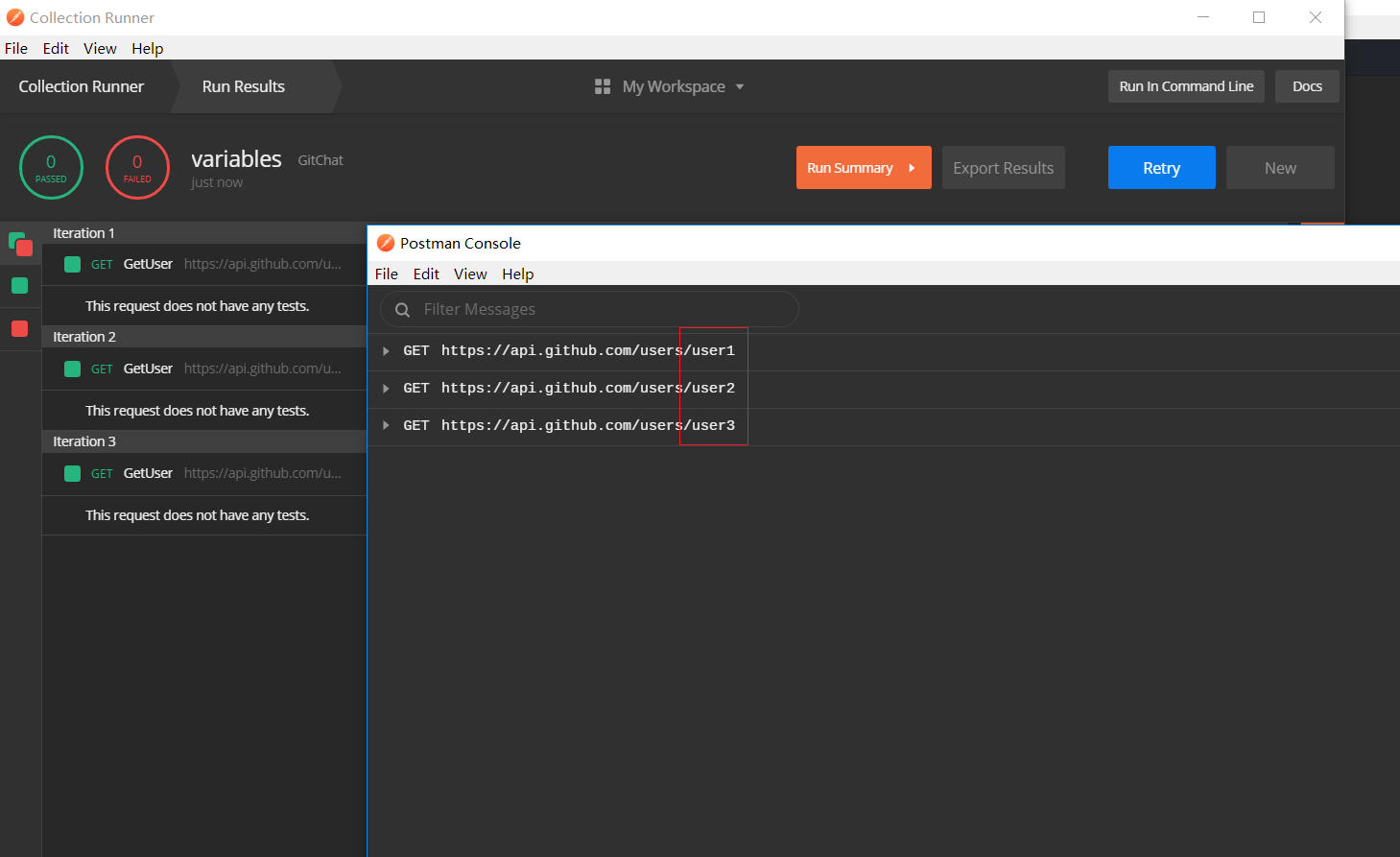Click the search magnifier icon in console
1400x857 pixels.
click(x=403, y=309)
